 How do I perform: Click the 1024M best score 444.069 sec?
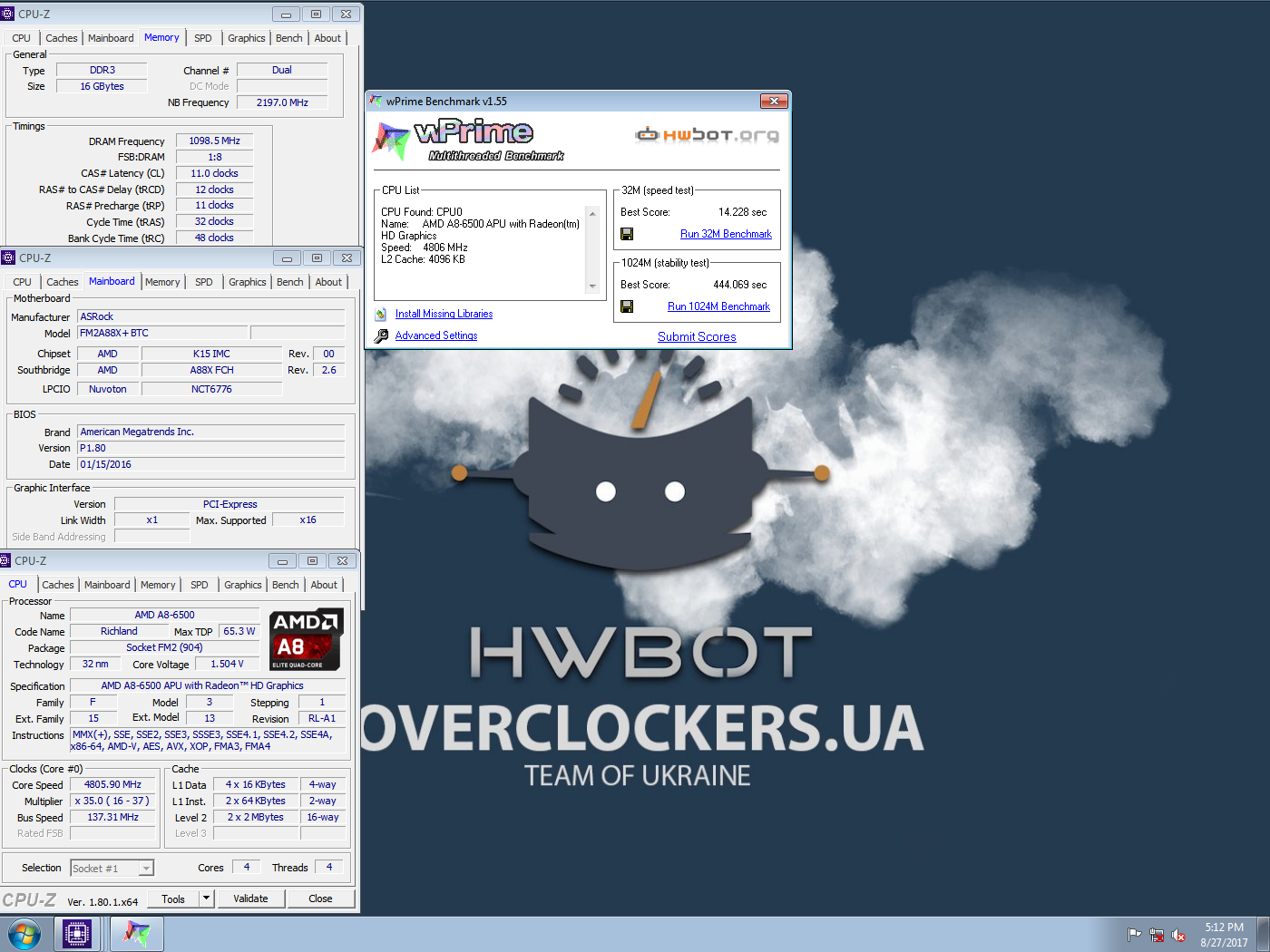coord(739,285)
